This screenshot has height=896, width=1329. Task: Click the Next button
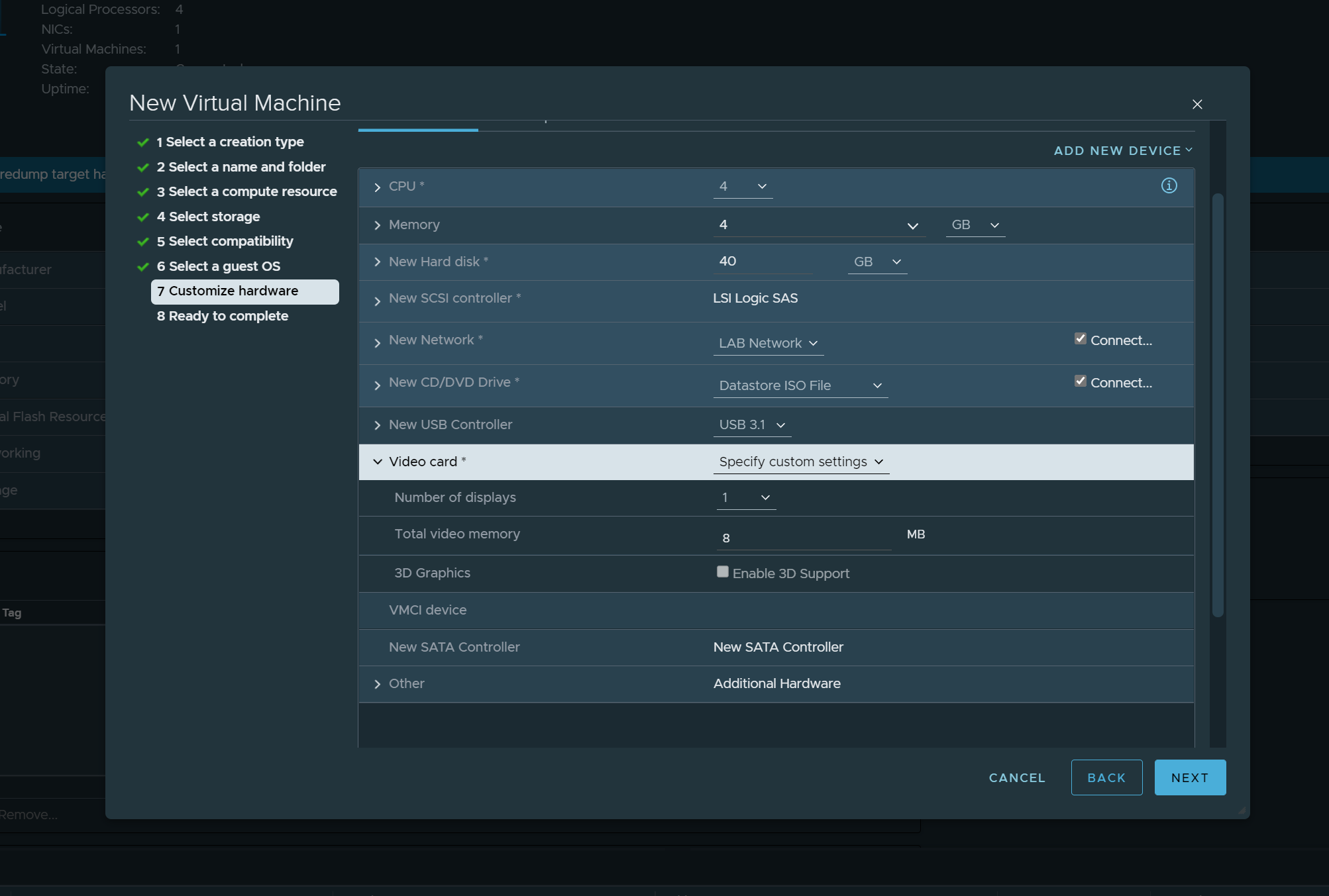tap(1190, 777)
